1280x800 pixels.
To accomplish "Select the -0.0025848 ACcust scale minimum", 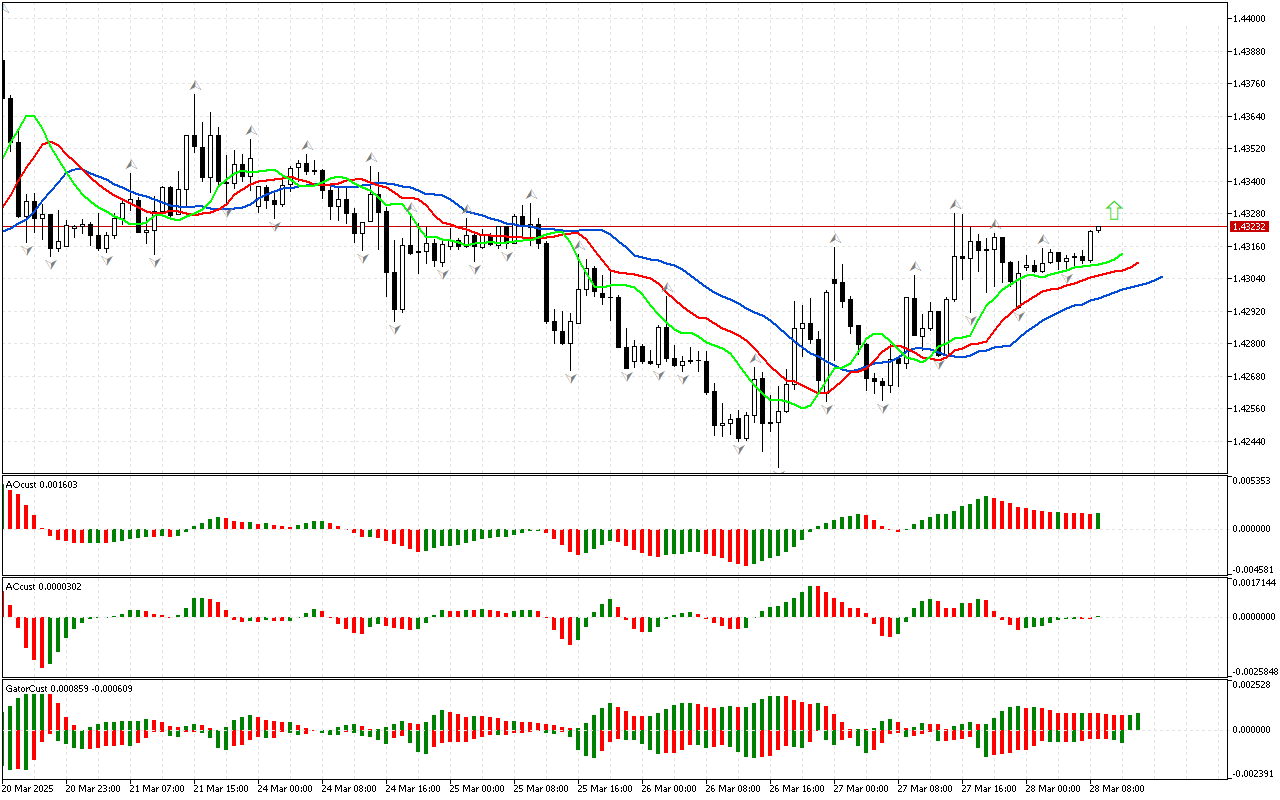I will (x=1253, y=672).
